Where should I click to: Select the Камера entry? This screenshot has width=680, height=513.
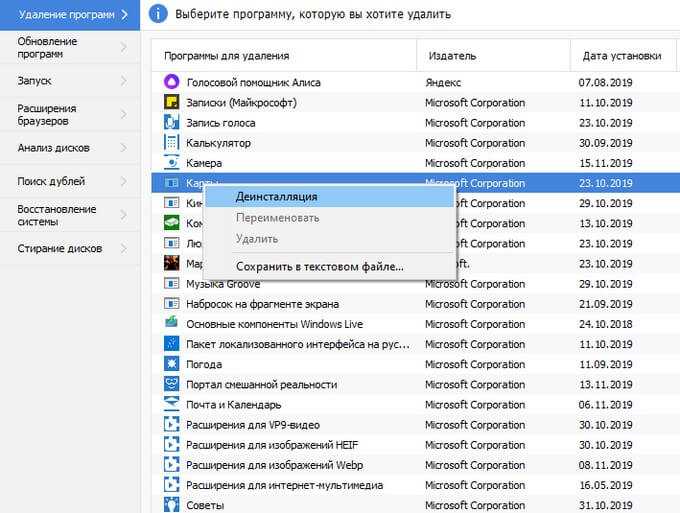point(415,163)
